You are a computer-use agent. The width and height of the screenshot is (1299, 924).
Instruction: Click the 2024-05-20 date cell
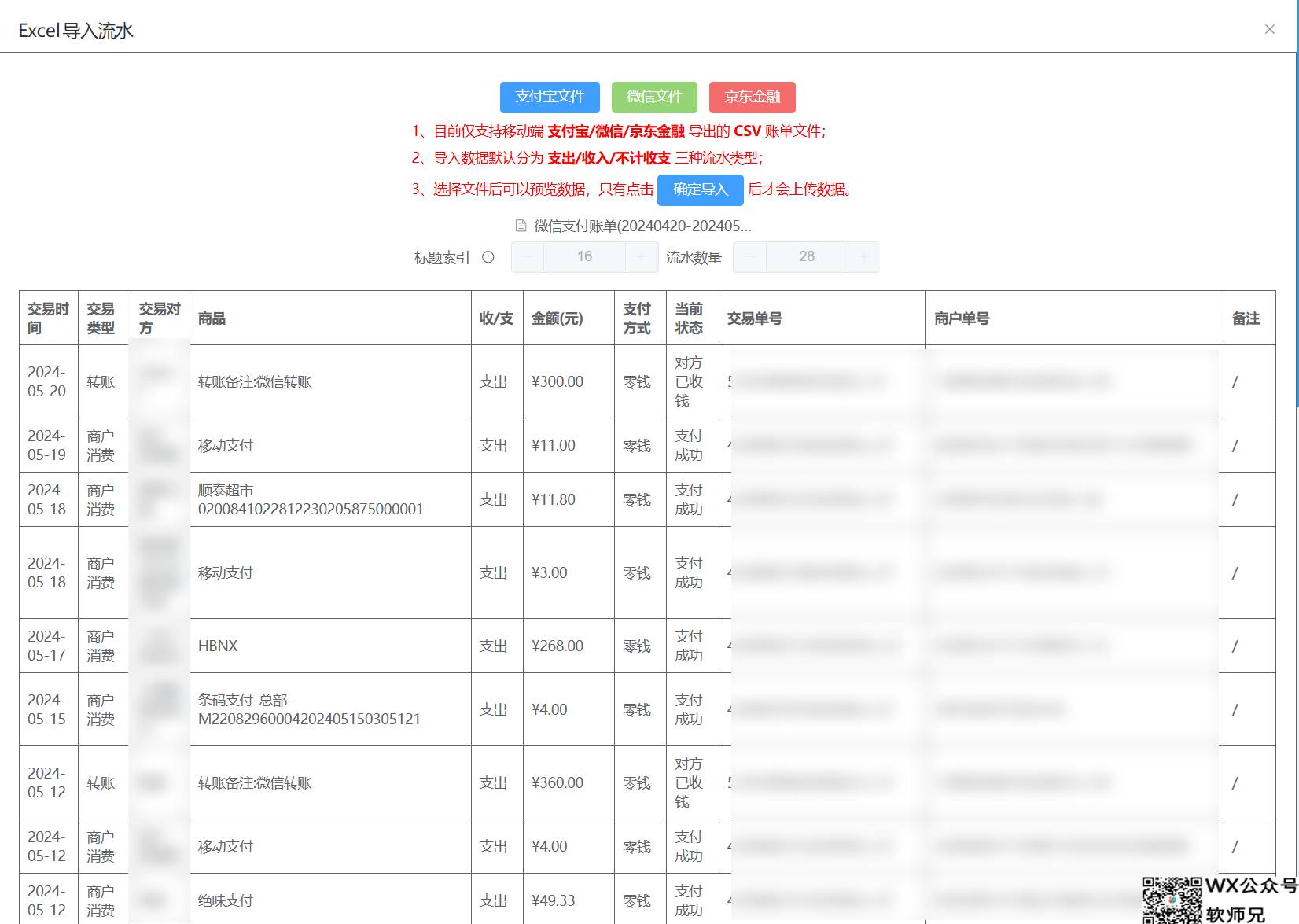pos(49,381)
